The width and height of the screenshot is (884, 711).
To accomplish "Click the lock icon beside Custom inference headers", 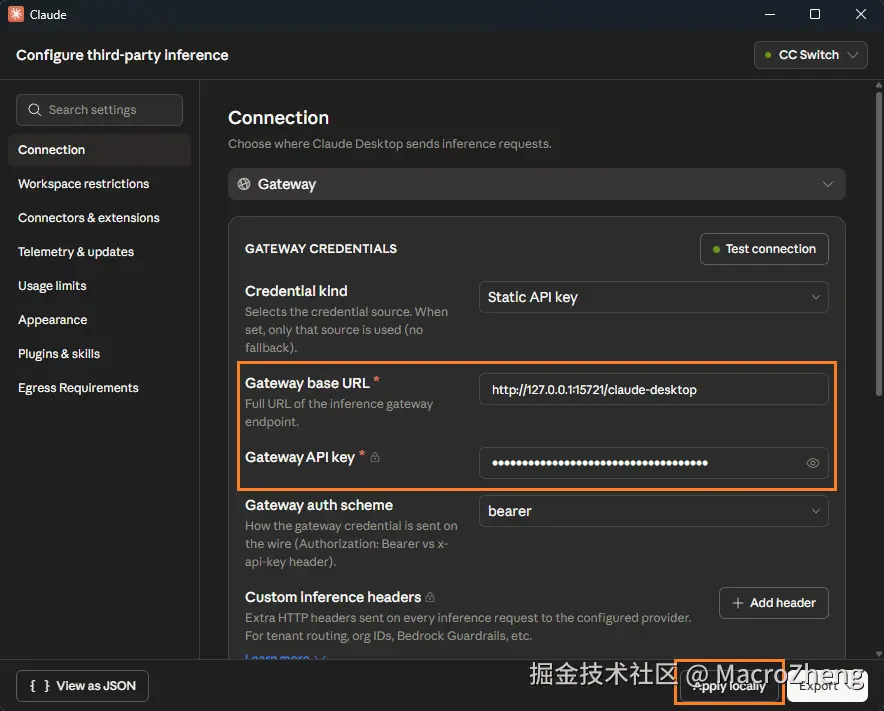I will (430, 597).
